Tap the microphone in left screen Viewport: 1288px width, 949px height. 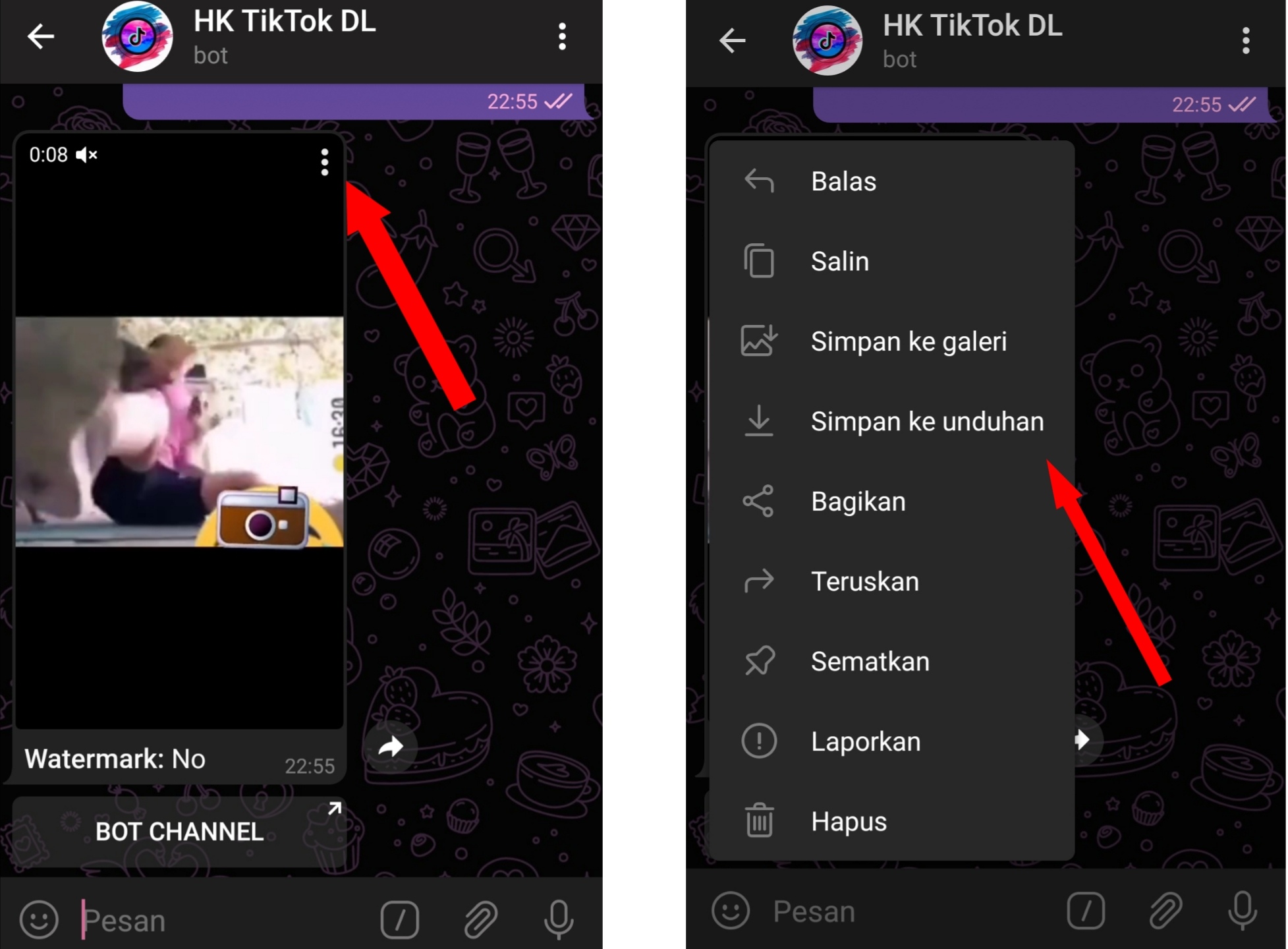point(559,919)
